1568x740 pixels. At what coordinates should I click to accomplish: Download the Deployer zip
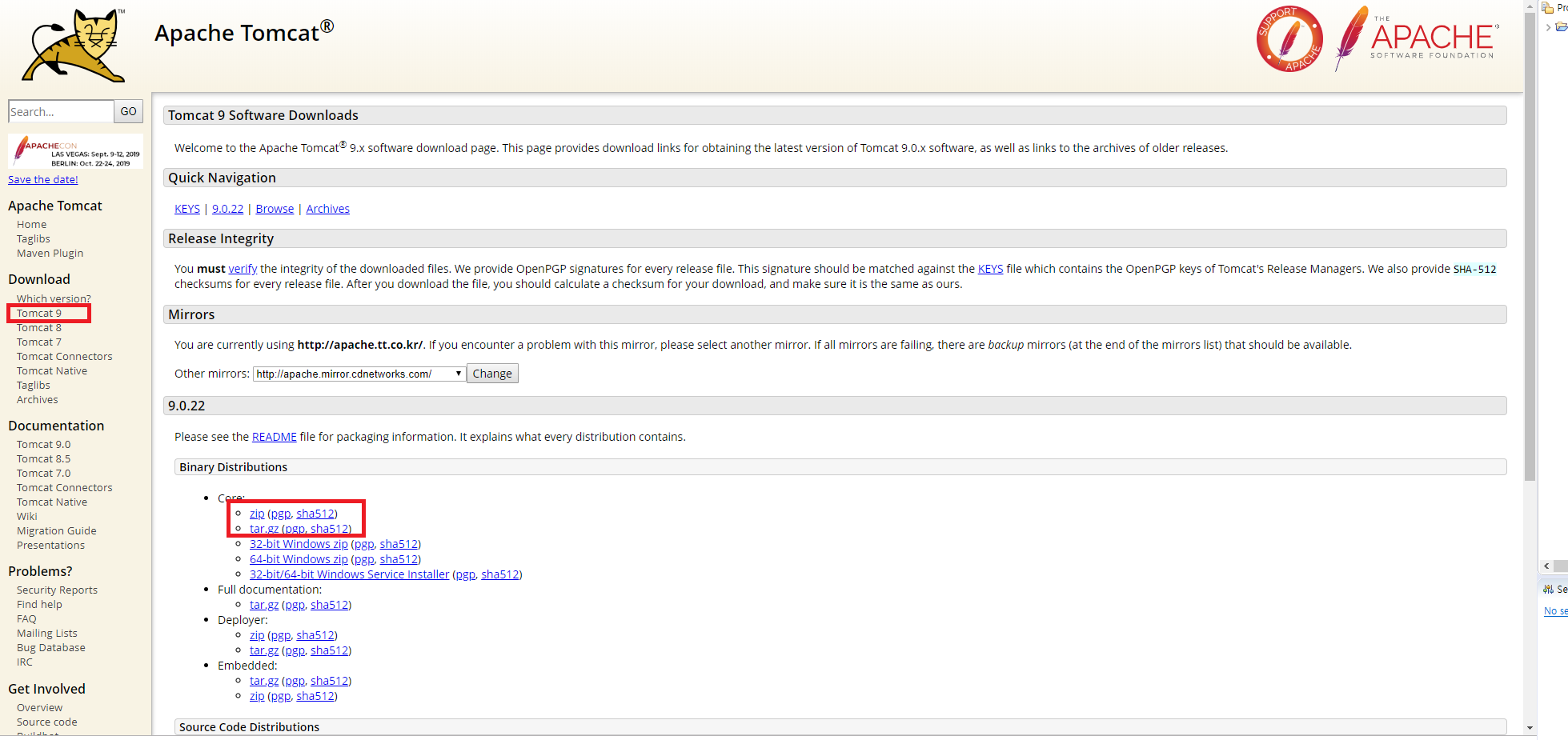(x=257, y=635)
